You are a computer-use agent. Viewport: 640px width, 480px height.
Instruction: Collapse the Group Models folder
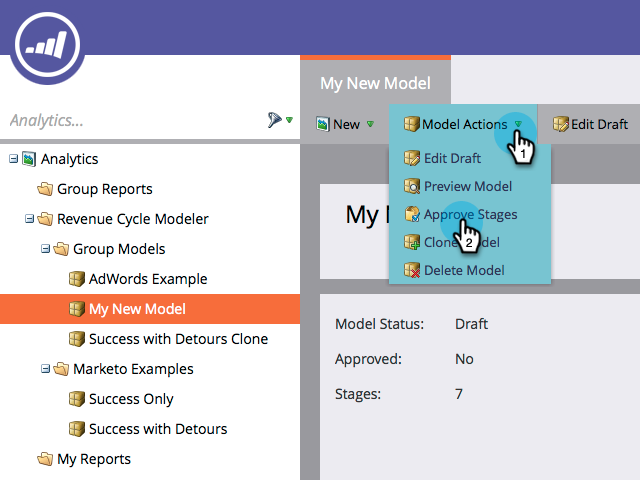pyautogui.click(x=45, y=249)
